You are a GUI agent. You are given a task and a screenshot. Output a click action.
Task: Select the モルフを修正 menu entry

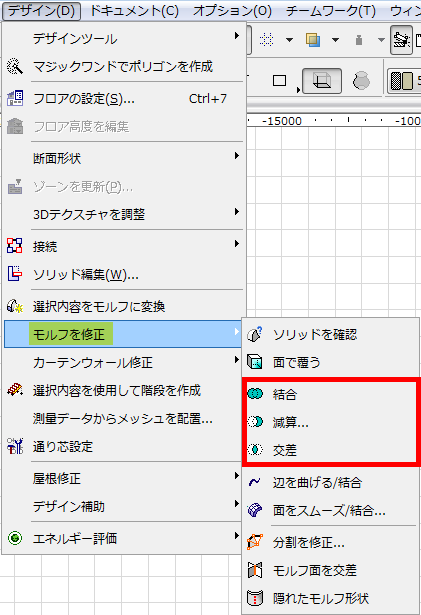(x=123, y=334)
